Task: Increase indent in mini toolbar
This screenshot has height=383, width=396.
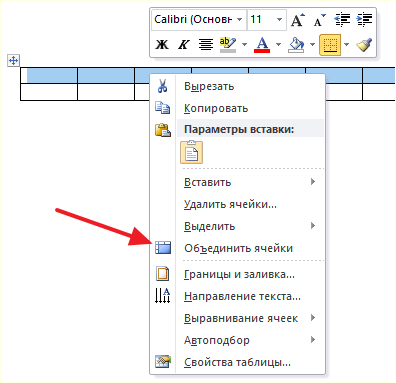Action: tap(364, 20)
